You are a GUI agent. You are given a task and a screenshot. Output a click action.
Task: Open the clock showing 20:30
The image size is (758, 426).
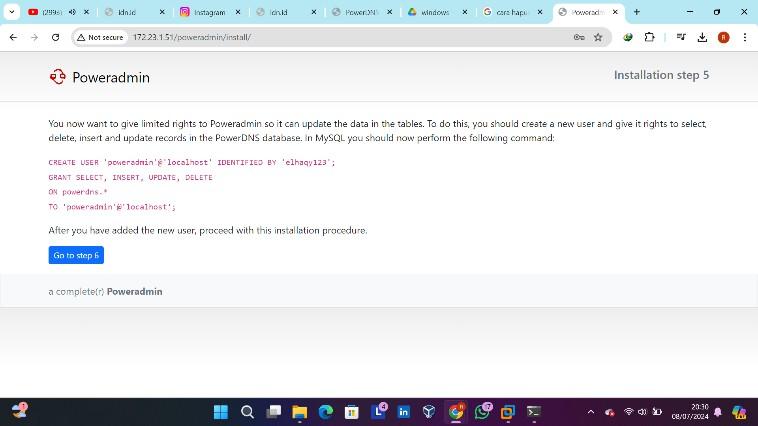pyautogui.click(x=690, y=411)
